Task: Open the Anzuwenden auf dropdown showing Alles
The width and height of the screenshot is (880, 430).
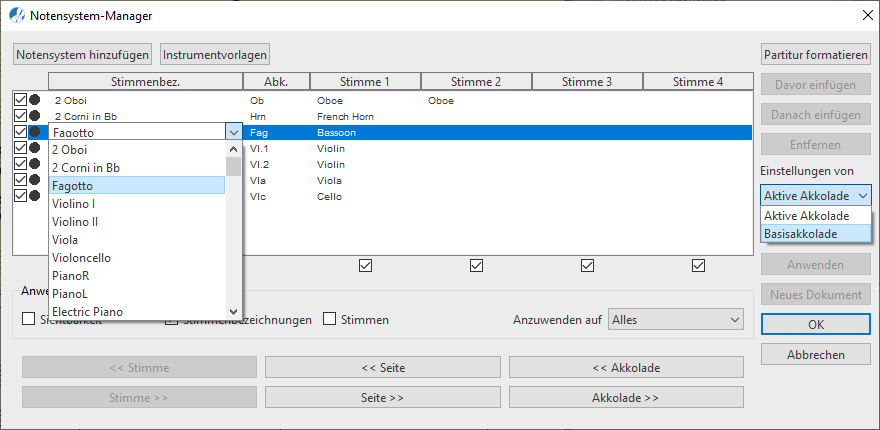Action: coord(676,320)
